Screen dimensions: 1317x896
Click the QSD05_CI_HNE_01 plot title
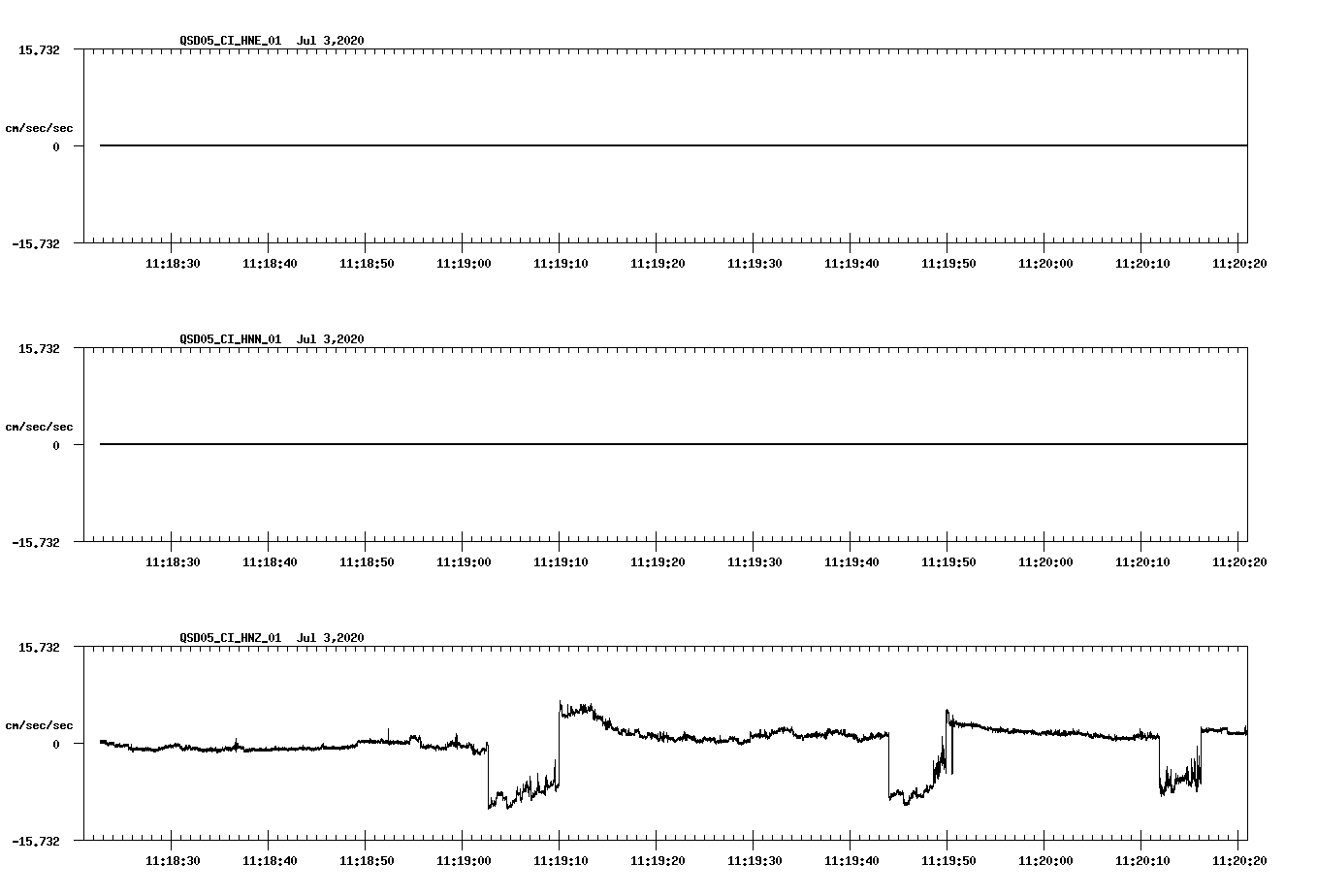pos(231,40)
